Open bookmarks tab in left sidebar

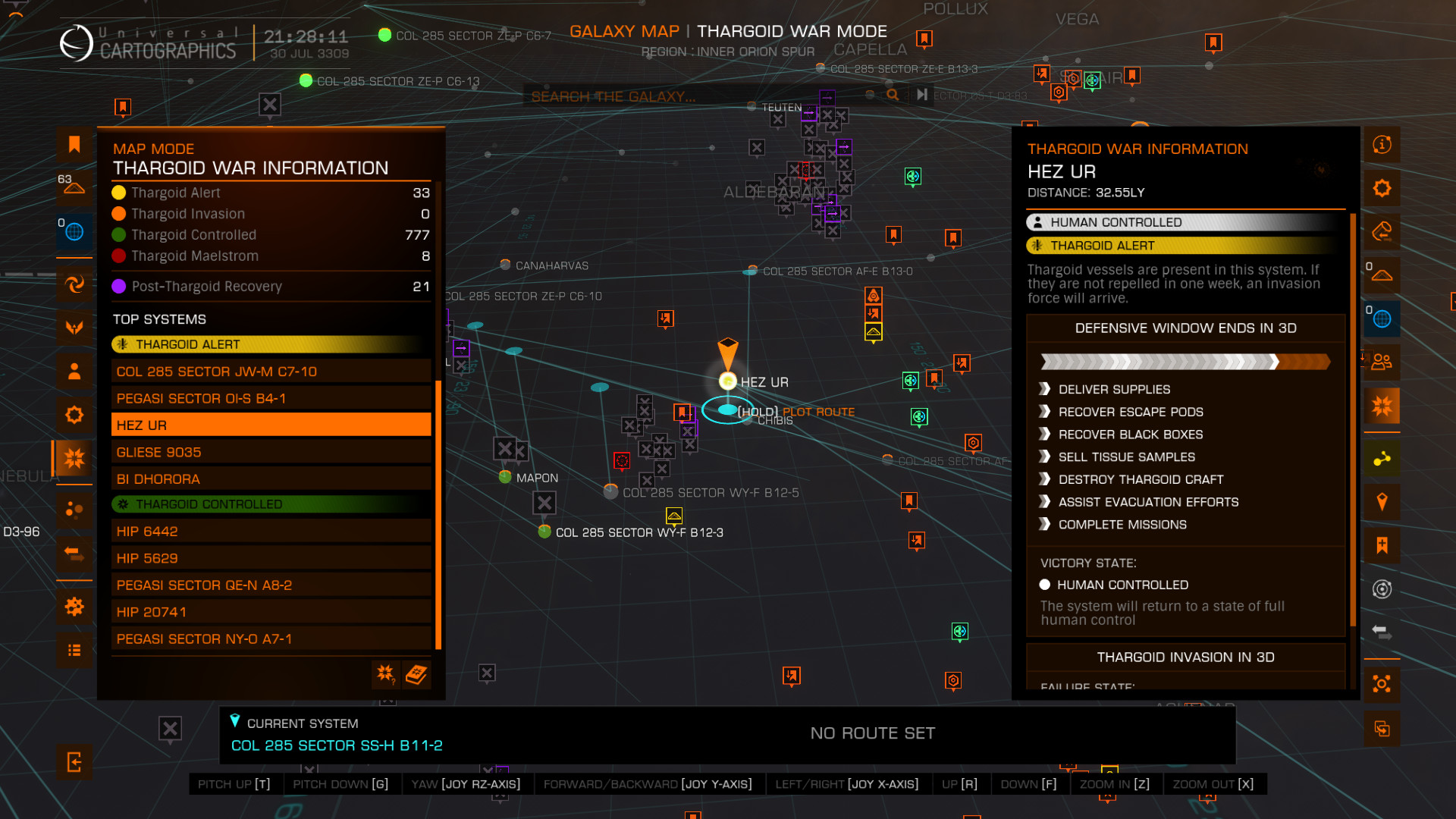(x=74, y=144)
